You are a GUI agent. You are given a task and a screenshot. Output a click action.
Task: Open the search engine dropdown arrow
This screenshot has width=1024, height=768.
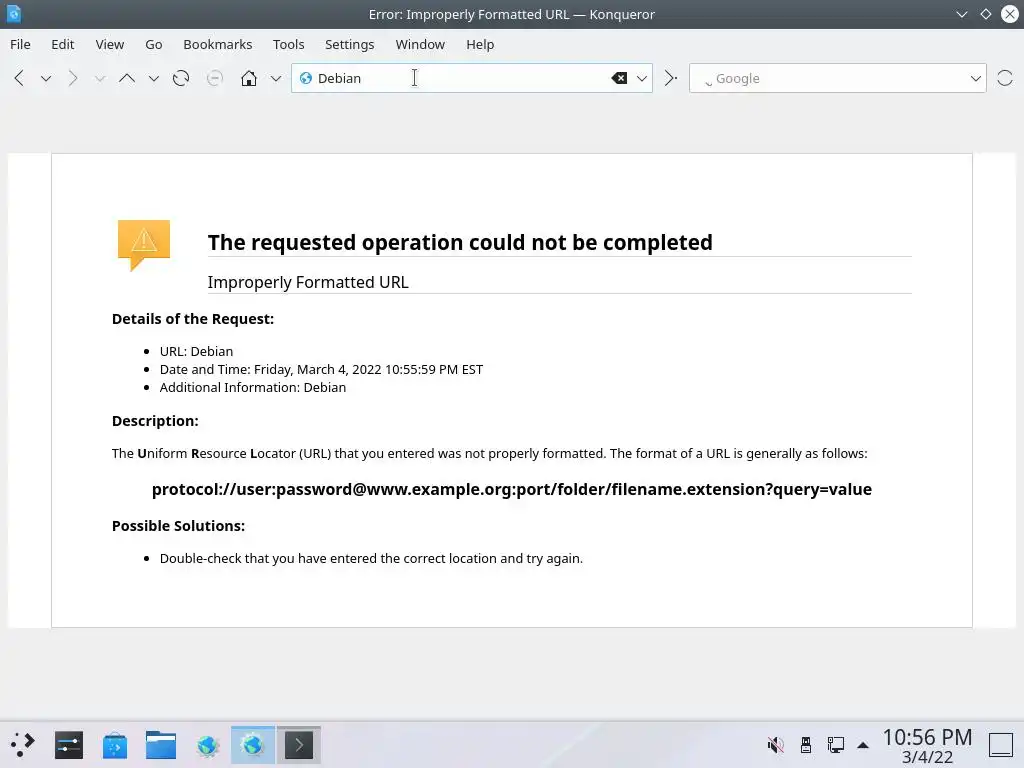976,78
